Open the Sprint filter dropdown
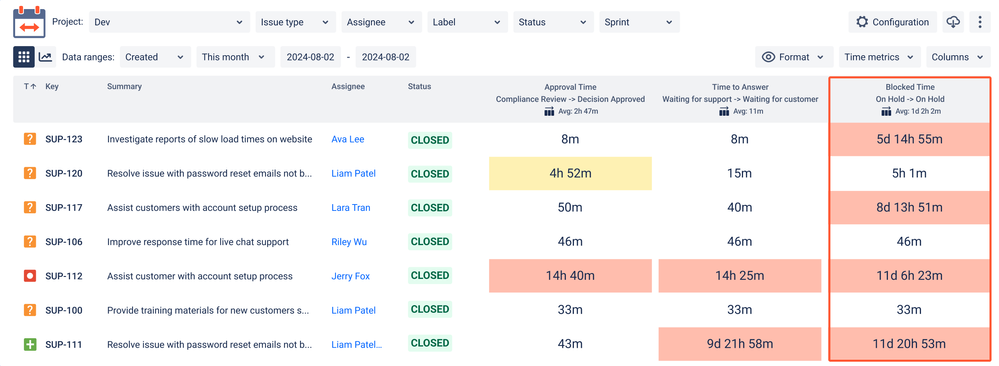Screen dimensions: 999x366 [639, 22]
